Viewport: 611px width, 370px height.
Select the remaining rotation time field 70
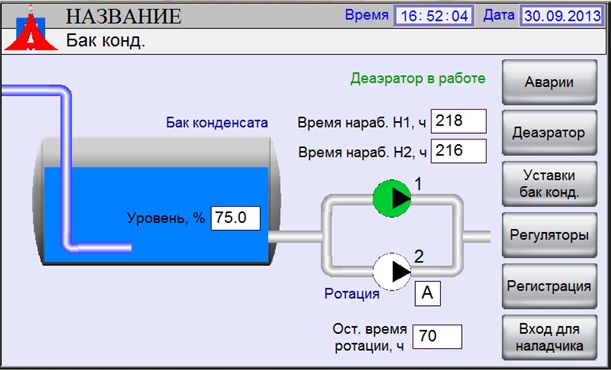(437, 337)
